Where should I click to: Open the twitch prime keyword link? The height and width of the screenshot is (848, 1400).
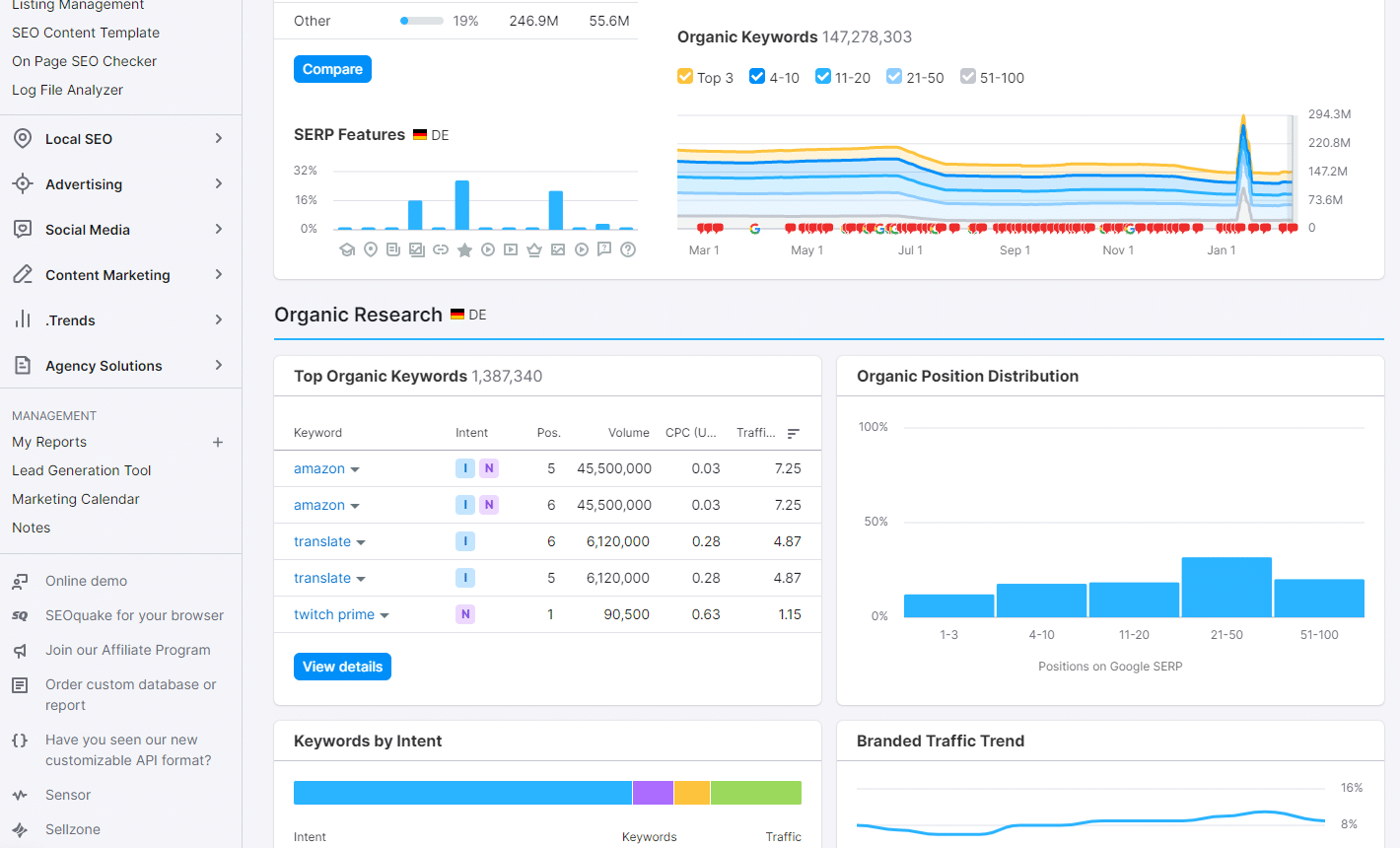tap(334, 614)
